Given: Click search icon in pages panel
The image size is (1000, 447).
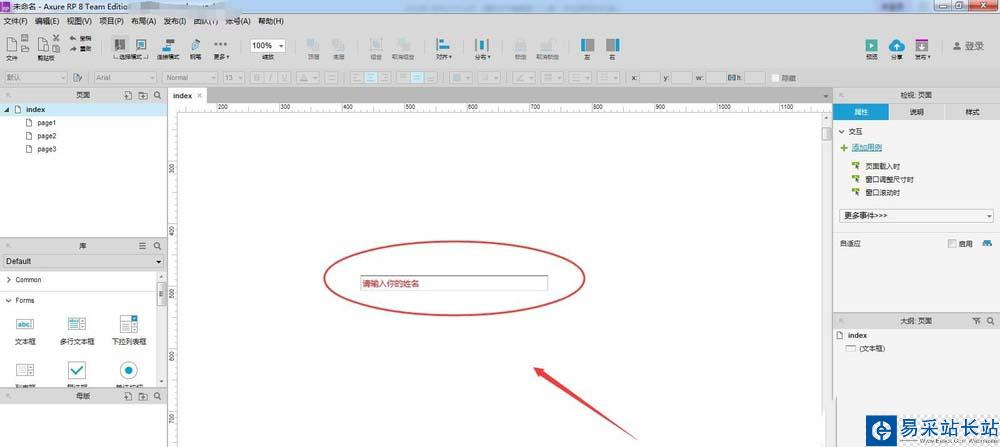Looking at the screenshot, I should pos(158,95).
